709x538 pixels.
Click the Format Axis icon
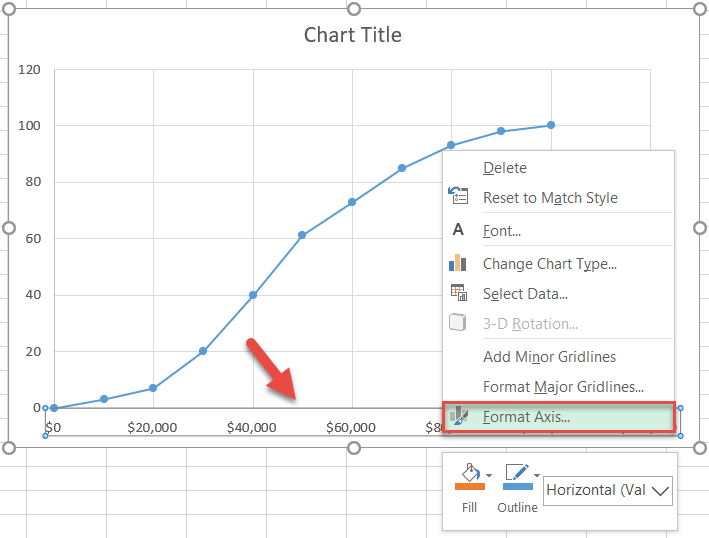tap(459, 416)
